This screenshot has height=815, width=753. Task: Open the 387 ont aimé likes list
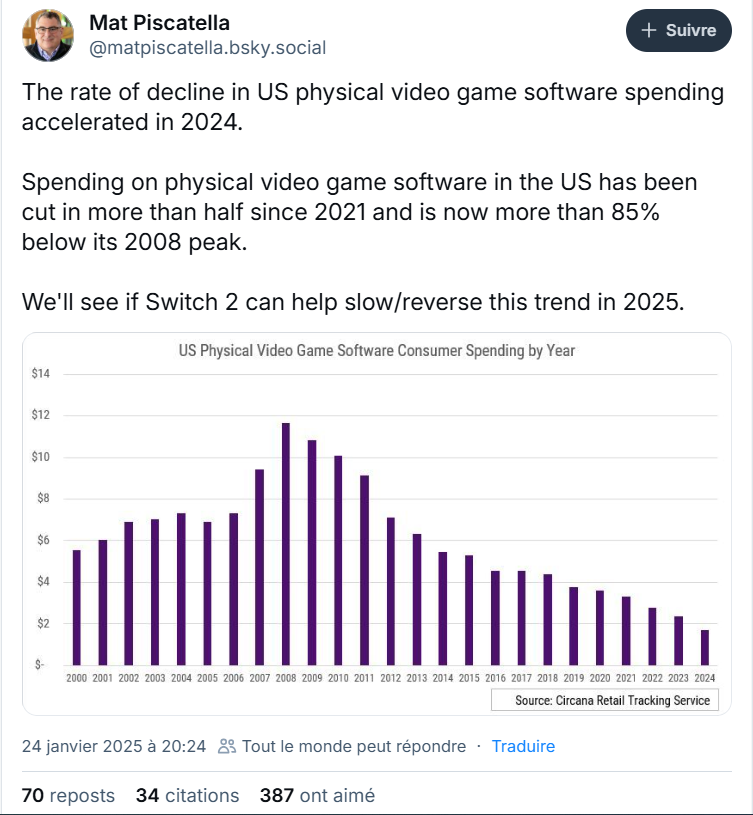(317, 796)
